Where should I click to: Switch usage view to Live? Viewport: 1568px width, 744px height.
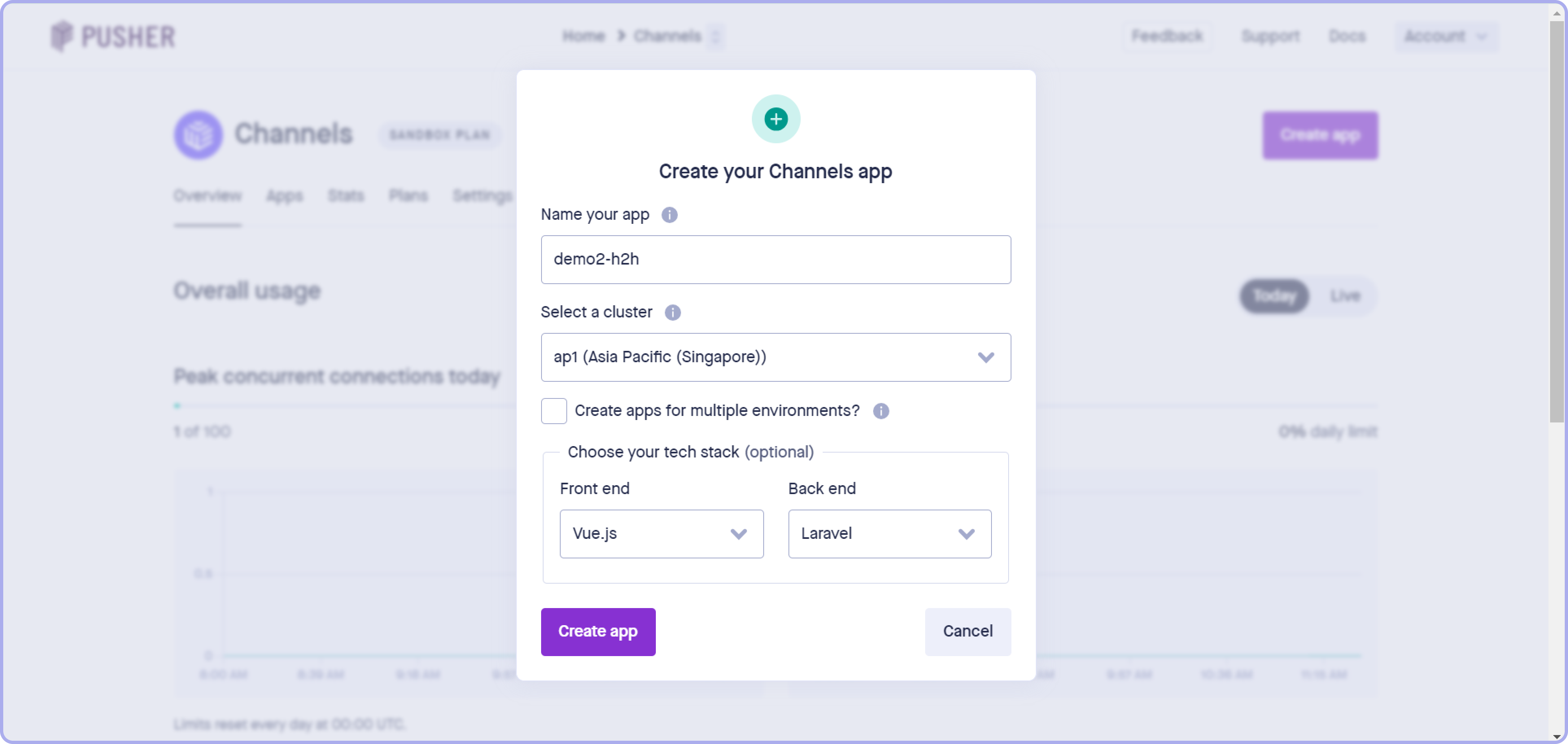tap(1344, 296)
